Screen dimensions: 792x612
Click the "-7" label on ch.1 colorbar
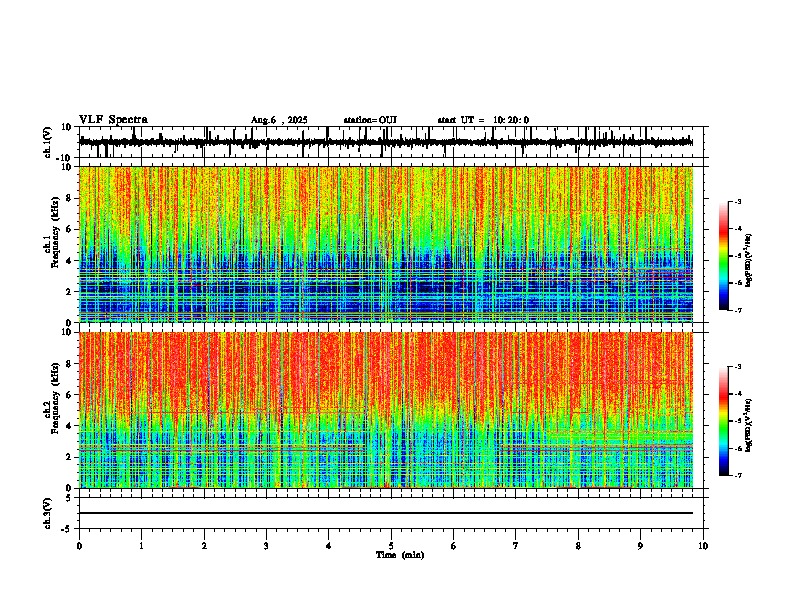(738, 310)
